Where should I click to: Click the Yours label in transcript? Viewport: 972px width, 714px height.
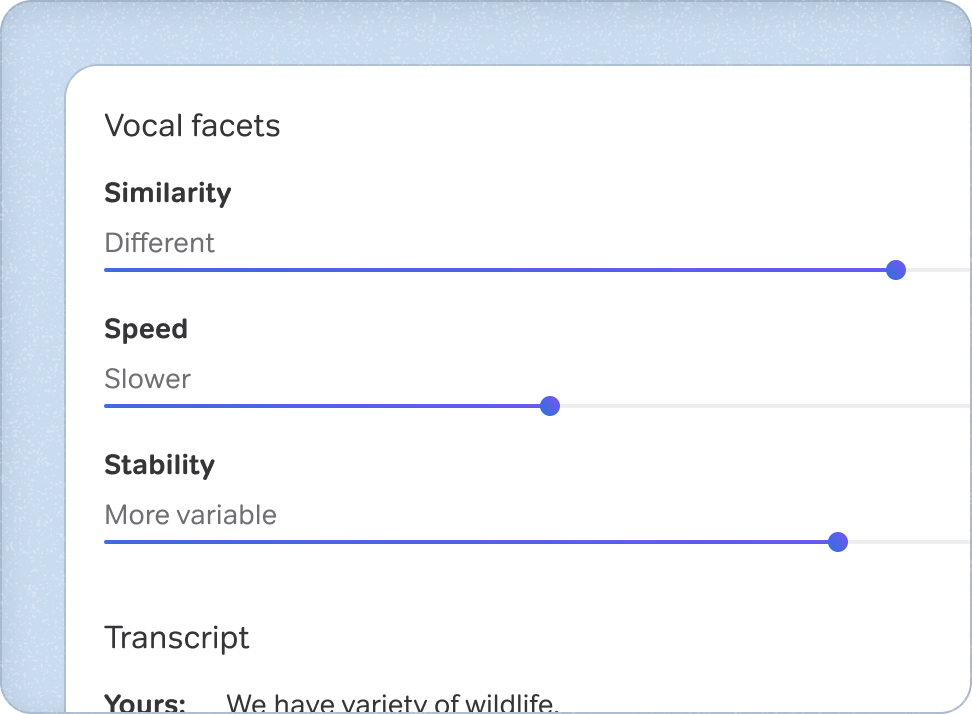pos(143,701)
